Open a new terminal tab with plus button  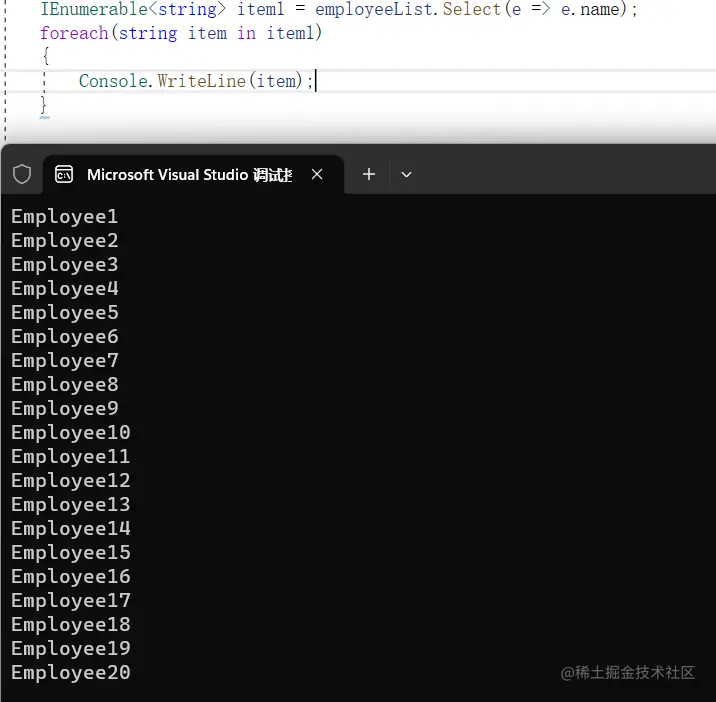pyautogui.click(x=369, y=174)
